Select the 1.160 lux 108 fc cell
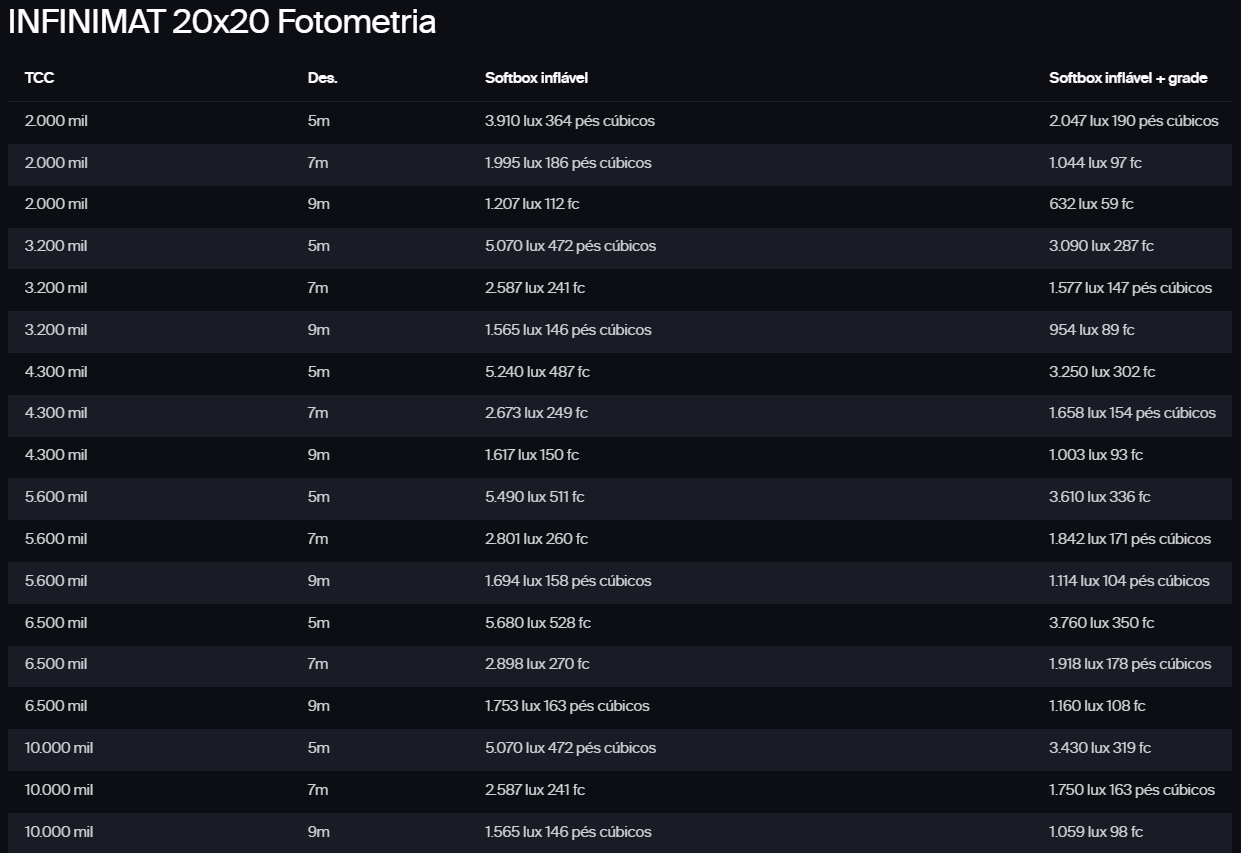Image resolution: width=1241 pixels, height=853 pixels. click(x=1097, y=706)
